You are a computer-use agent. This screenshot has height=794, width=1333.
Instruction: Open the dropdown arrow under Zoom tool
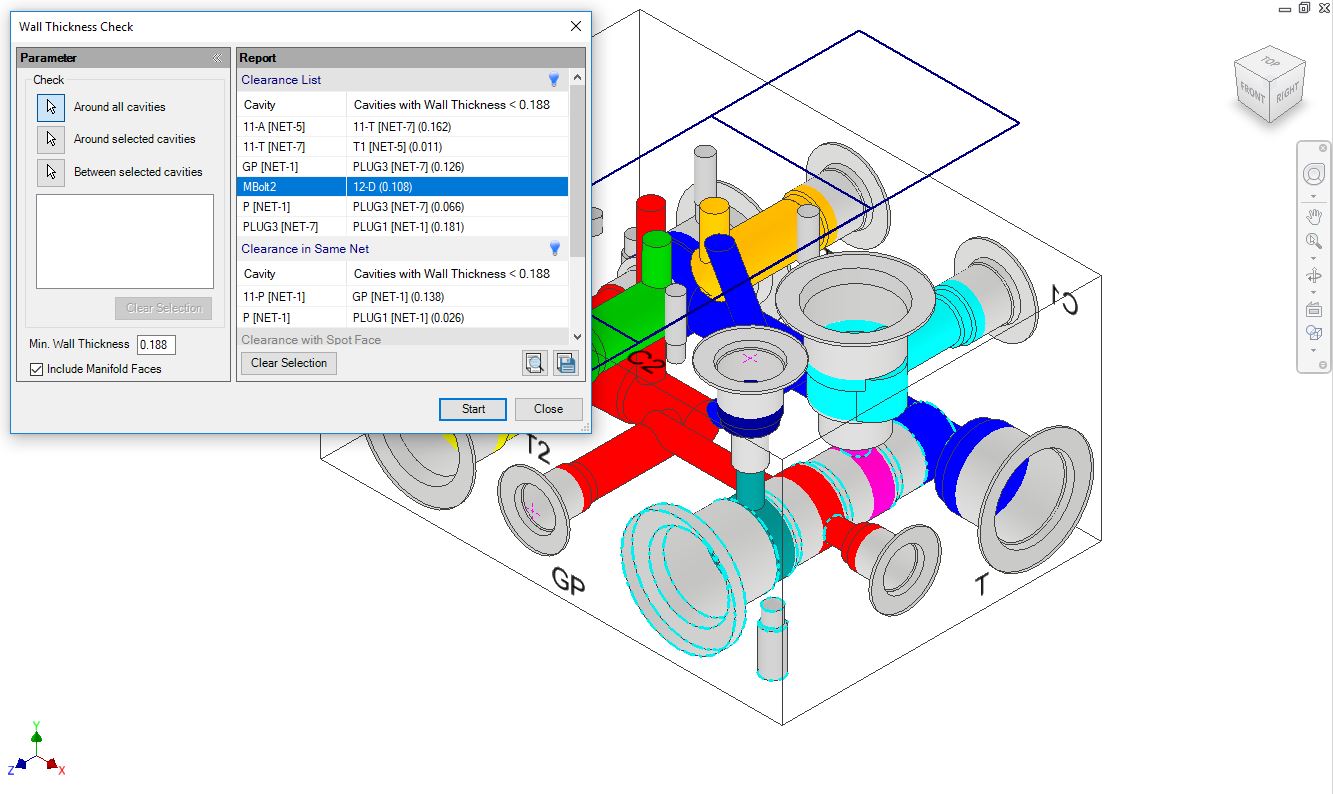(1313, 257)
